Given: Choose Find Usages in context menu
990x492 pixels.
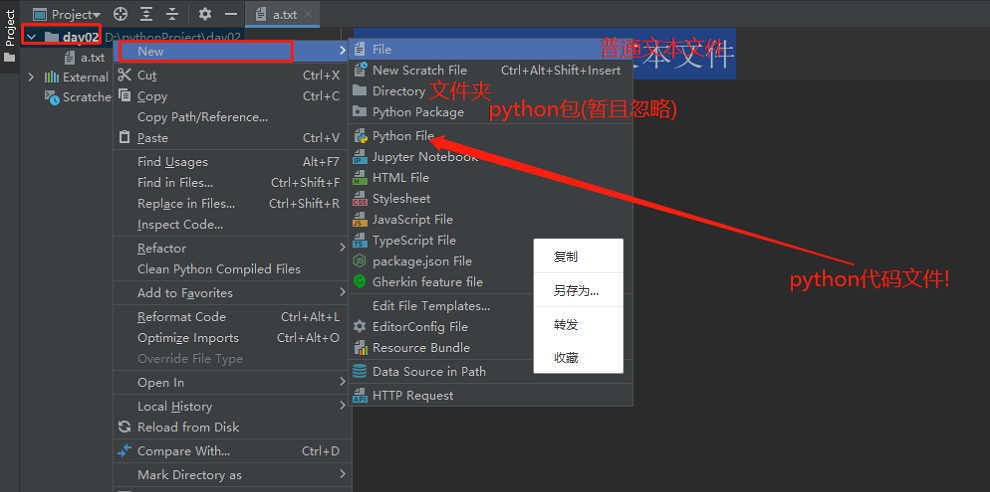Looking at the screenshot, I should [x=230, y=162].
